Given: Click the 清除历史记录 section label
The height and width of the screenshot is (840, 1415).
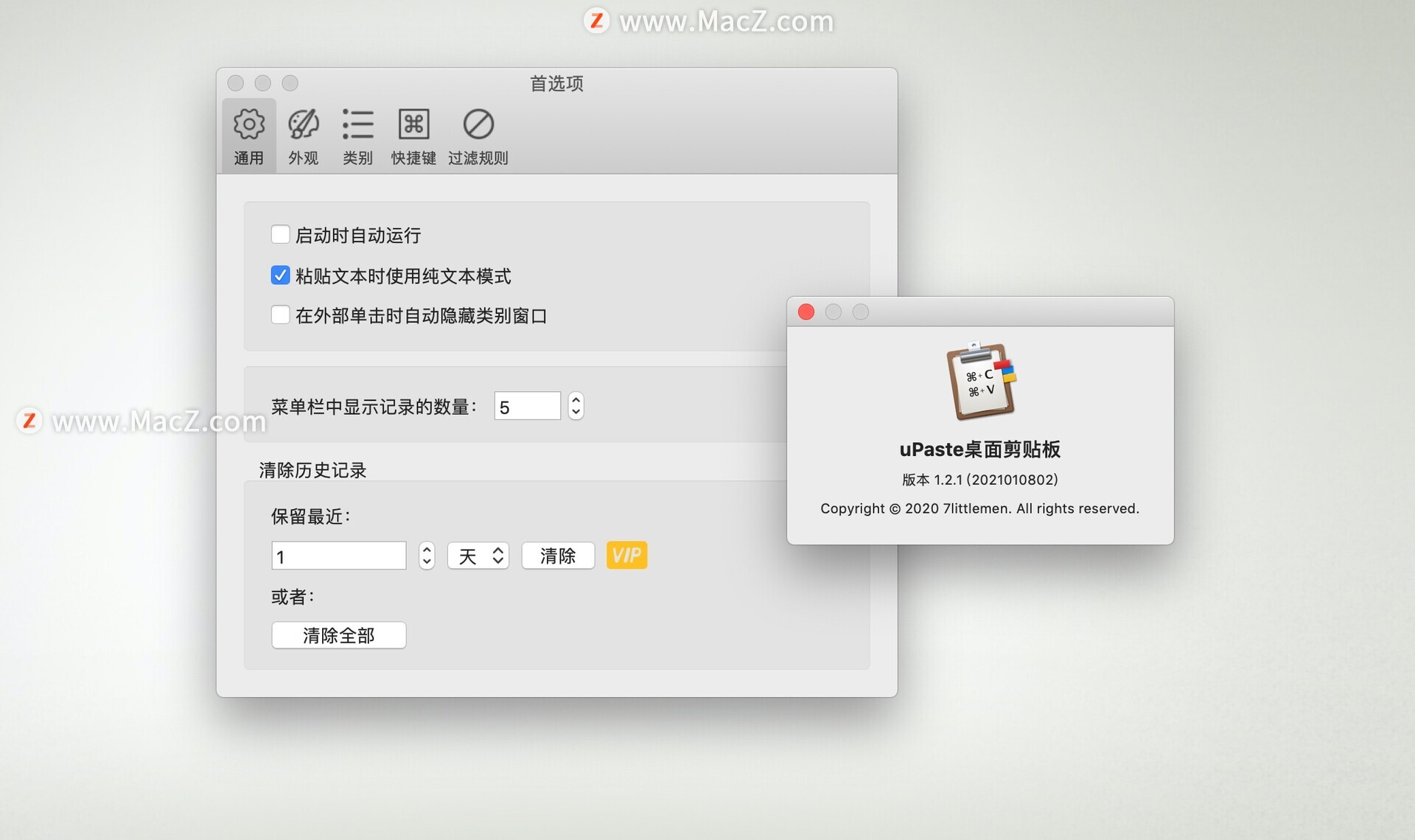Looking at the screenshot, I should (x=312, y=470).
